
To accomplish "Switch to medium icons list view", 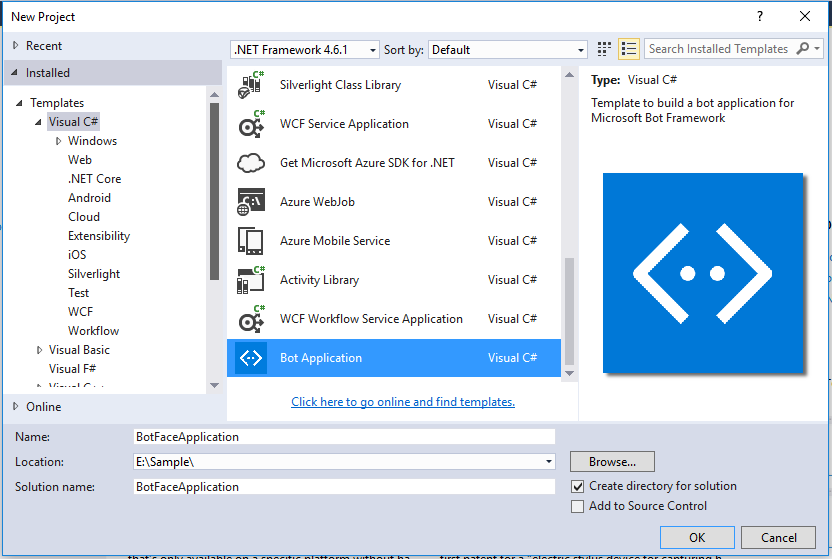I will [629, 49].
